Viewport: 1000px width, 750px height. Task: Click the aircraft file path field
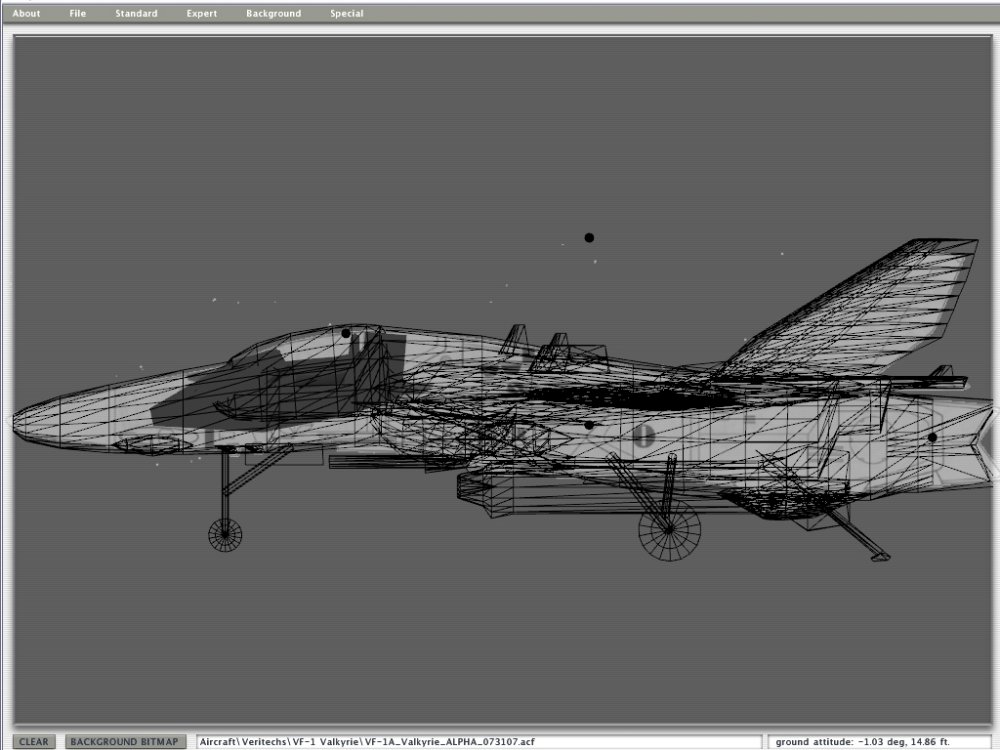478,742
